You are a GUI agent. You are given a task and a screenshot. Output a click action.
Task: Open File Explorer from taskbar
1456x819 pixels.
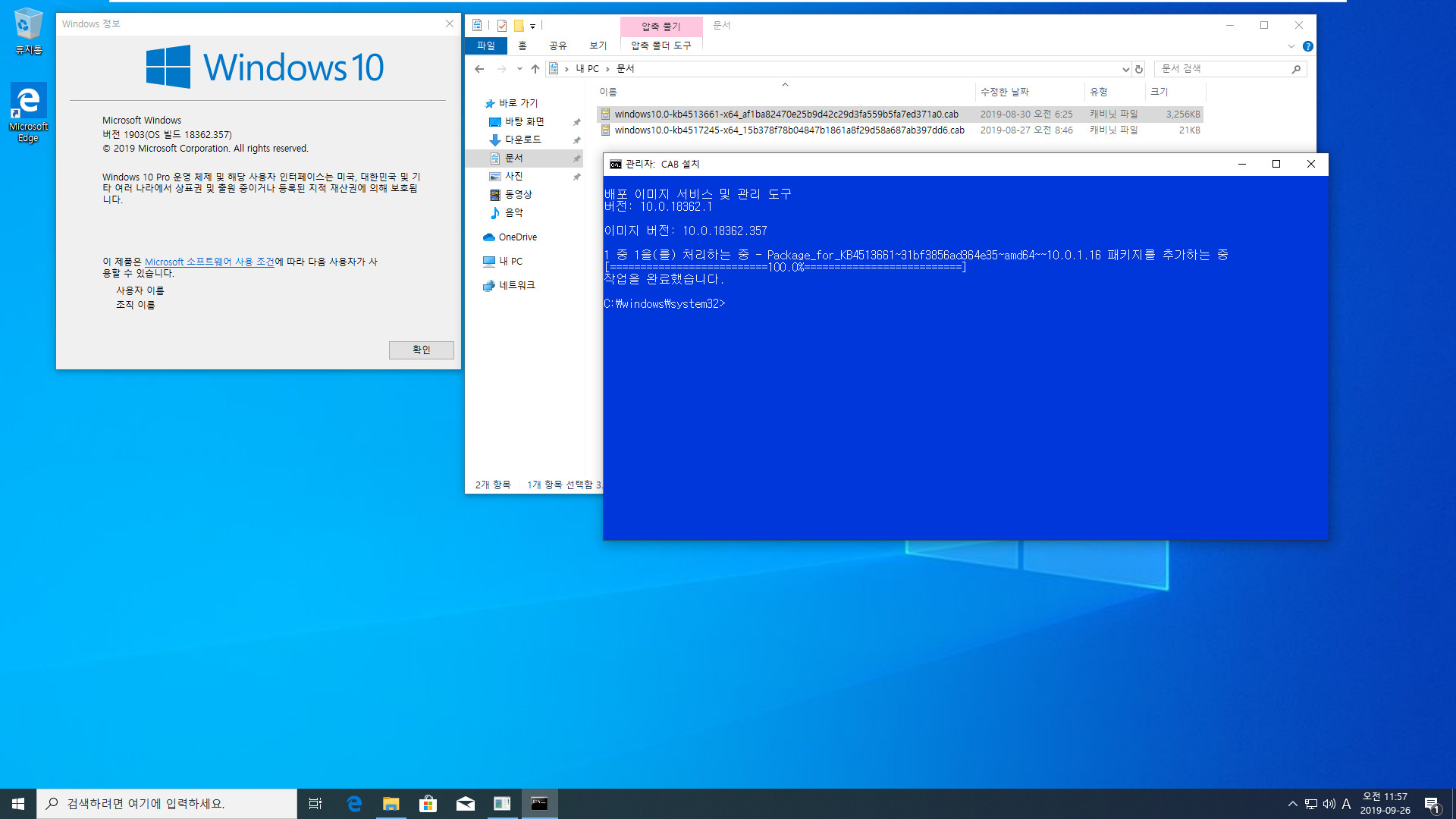(x=391, y=804)
